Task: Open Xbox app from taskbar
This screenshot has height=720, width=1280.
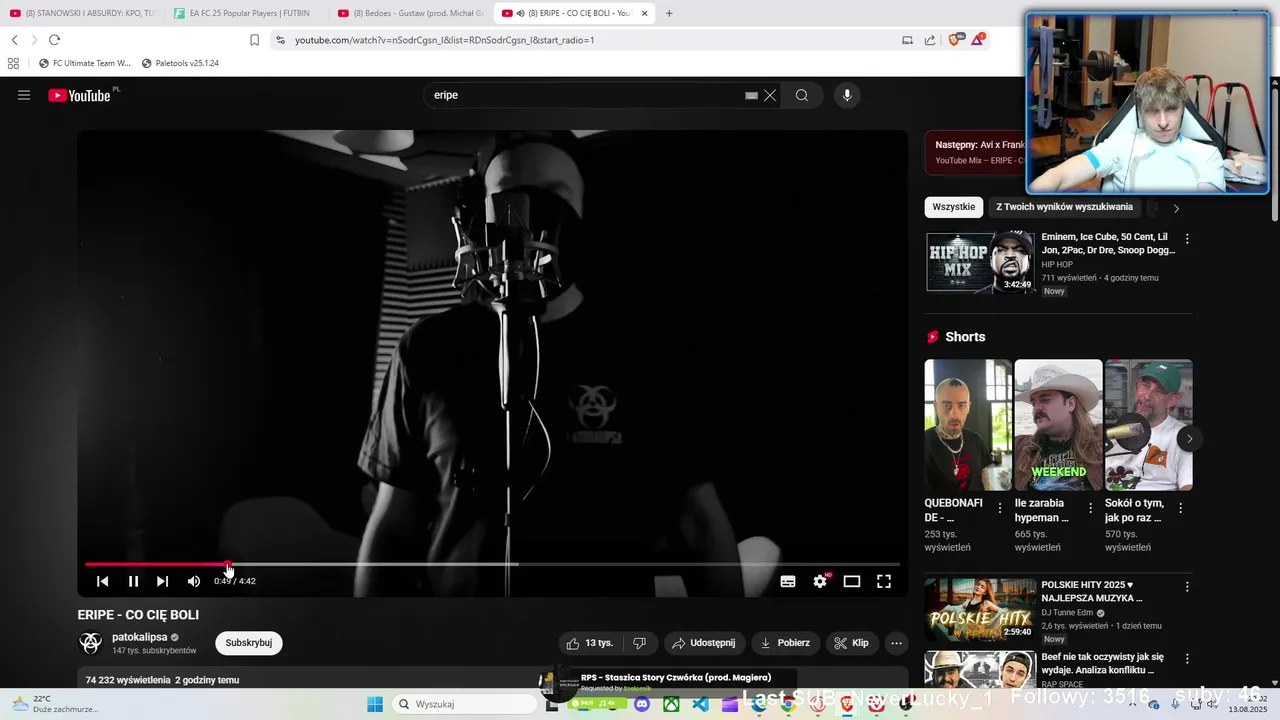Action: click(x=671, y=704)
